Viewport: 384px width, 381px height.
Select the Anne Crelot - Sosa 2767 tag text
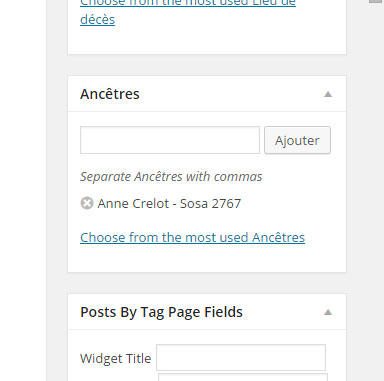pos(169,203)
